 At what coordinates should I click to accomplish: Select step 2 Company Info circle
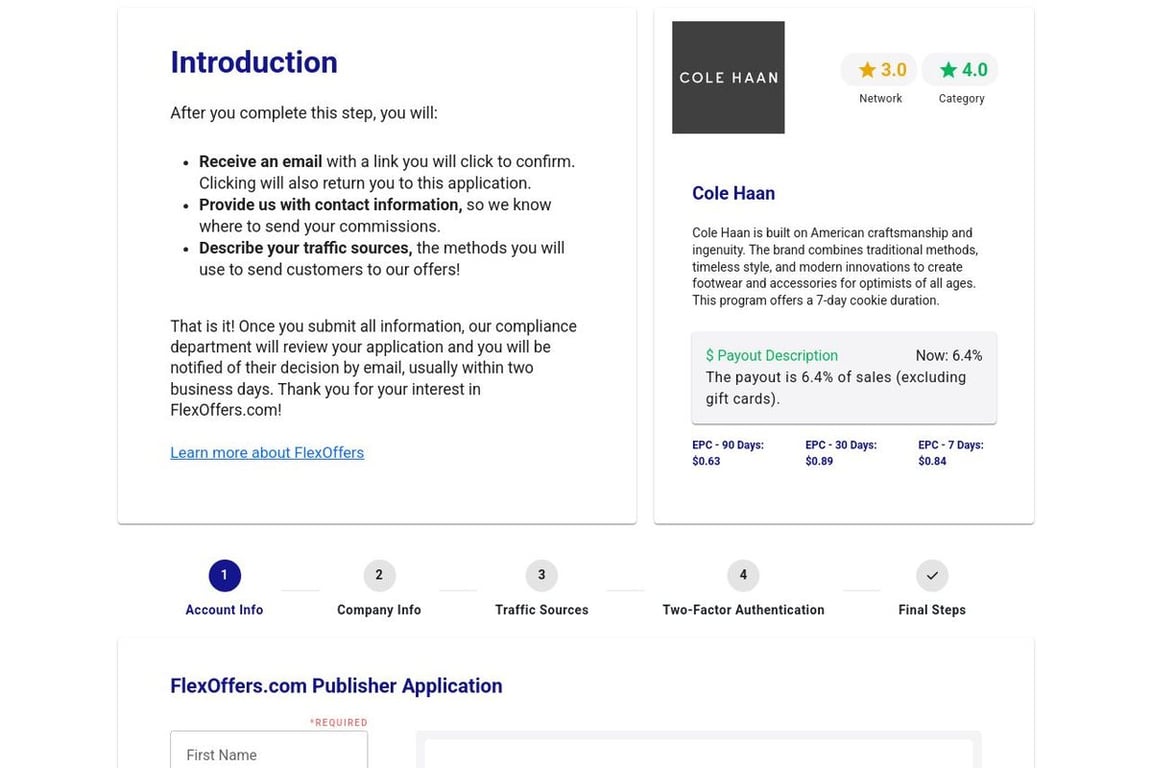click(379, 575)
